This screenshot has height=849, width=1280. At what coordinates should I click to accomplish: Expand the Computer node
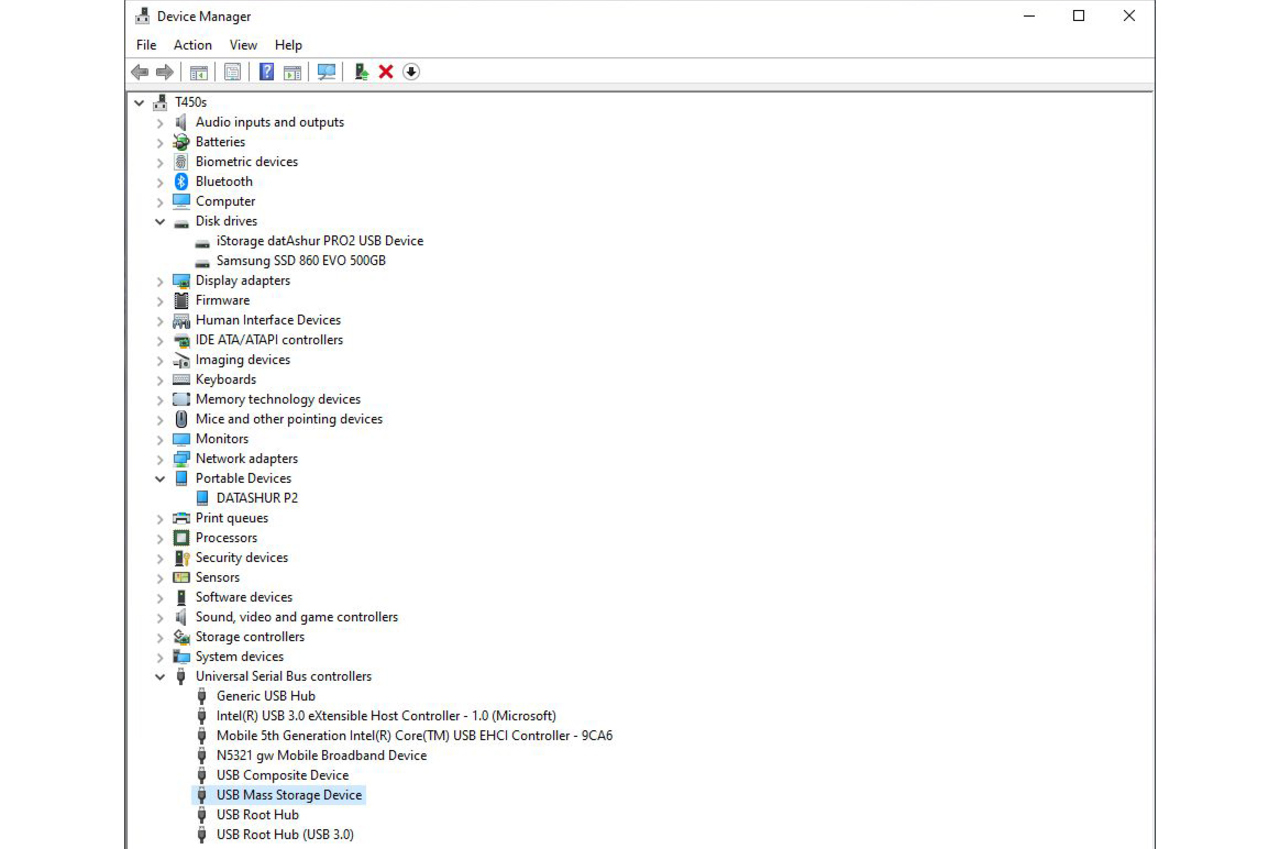[160, 202]
